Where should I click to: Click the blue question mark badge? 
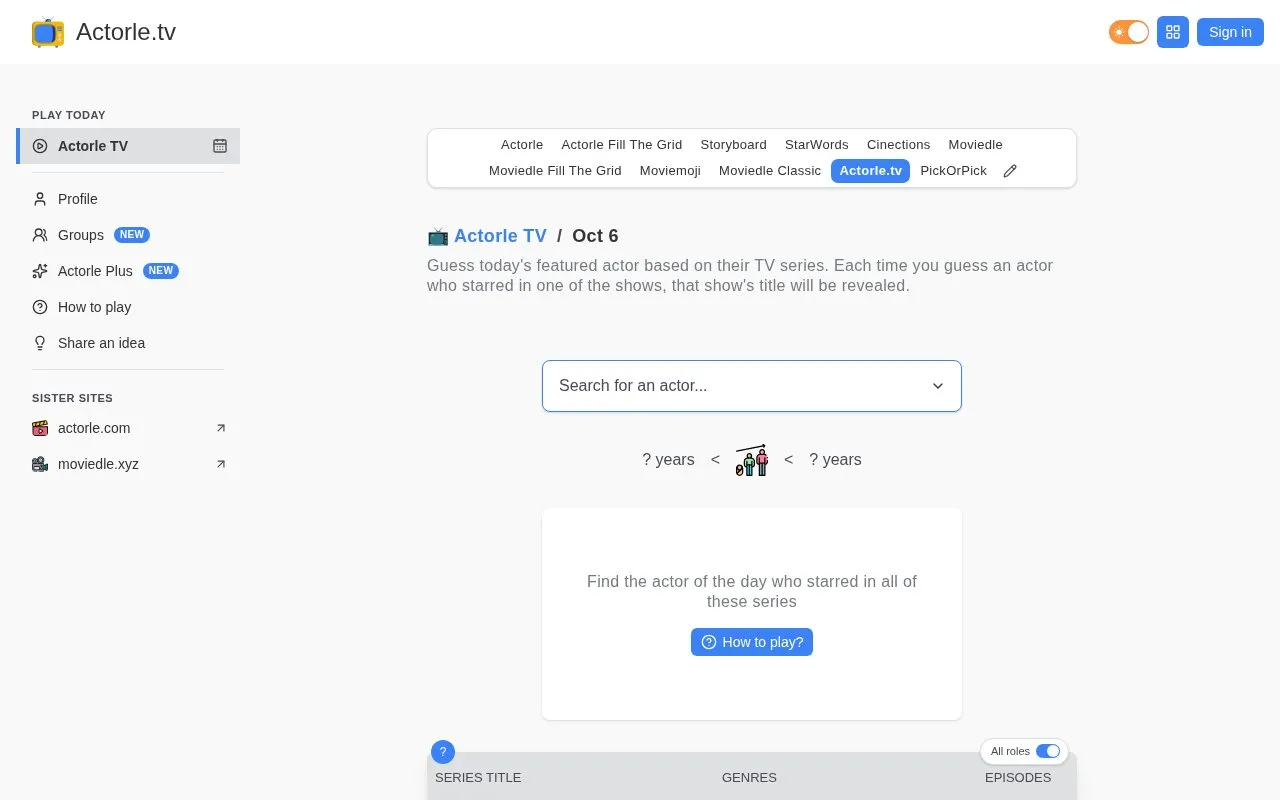click(443, 752)
